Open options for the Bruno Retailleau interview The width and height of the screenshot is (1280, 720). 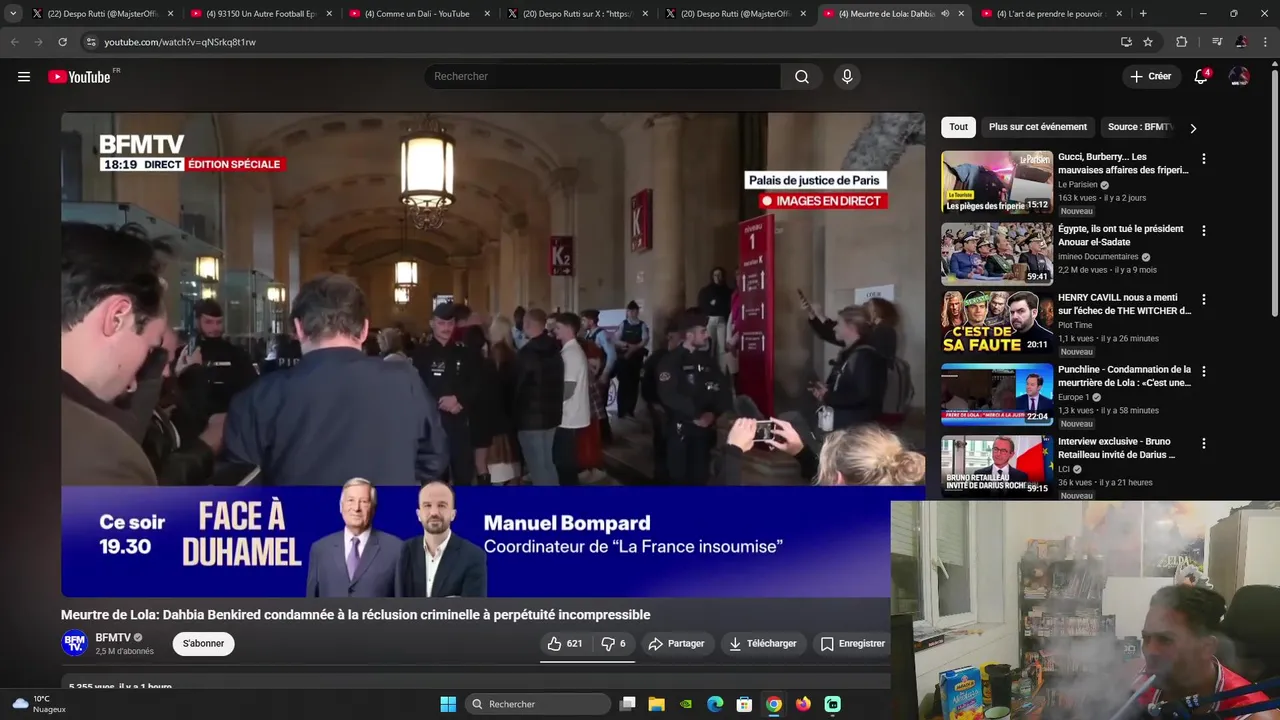(1203, 443)
